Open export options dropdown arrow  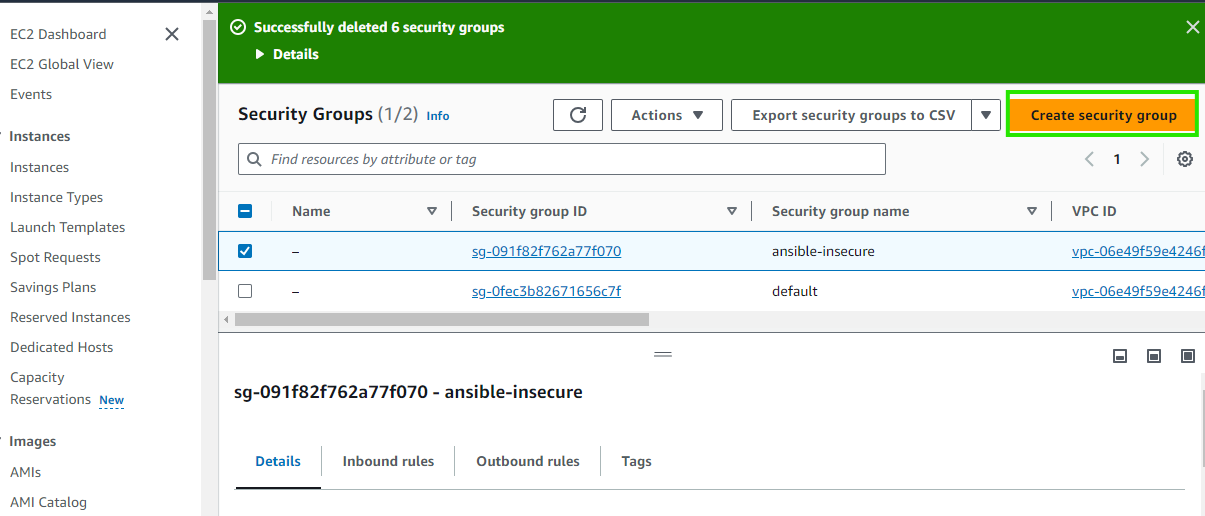(986, 115)
